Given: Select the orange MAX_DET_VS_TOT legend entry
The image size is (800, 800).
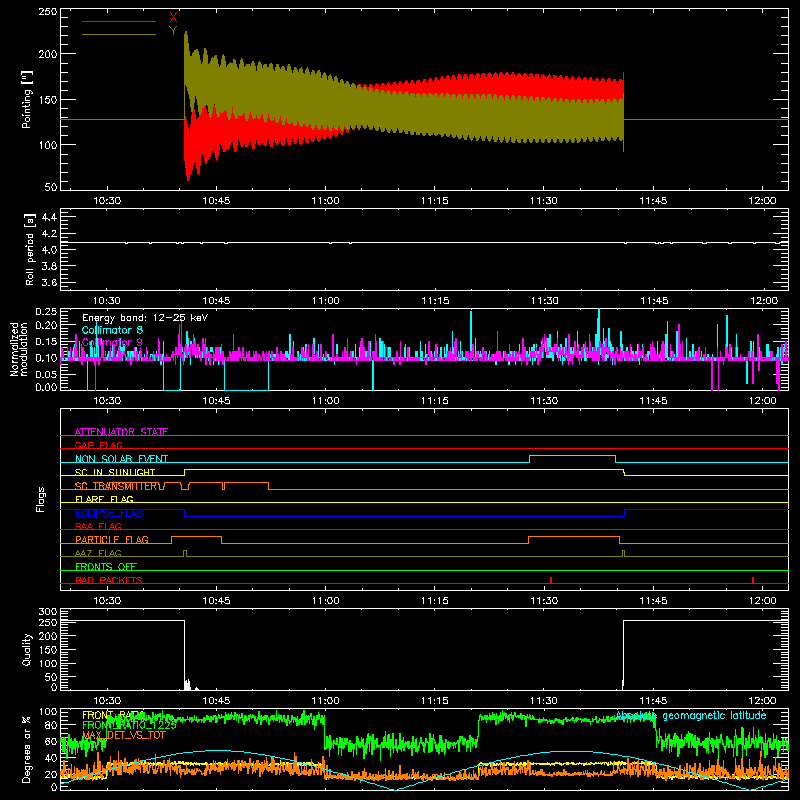Looking at the screenshot, I should (124, 735).
